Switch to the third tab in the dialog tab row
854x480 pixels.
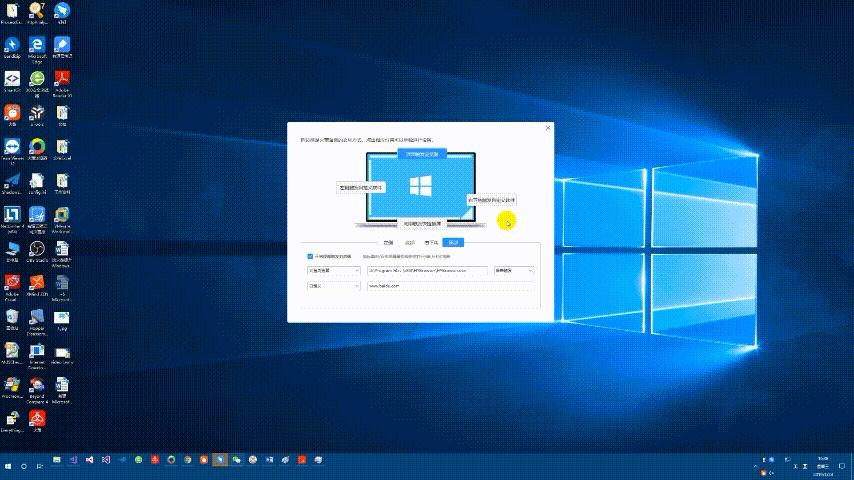pyautogui.click(x=431, y=242)
